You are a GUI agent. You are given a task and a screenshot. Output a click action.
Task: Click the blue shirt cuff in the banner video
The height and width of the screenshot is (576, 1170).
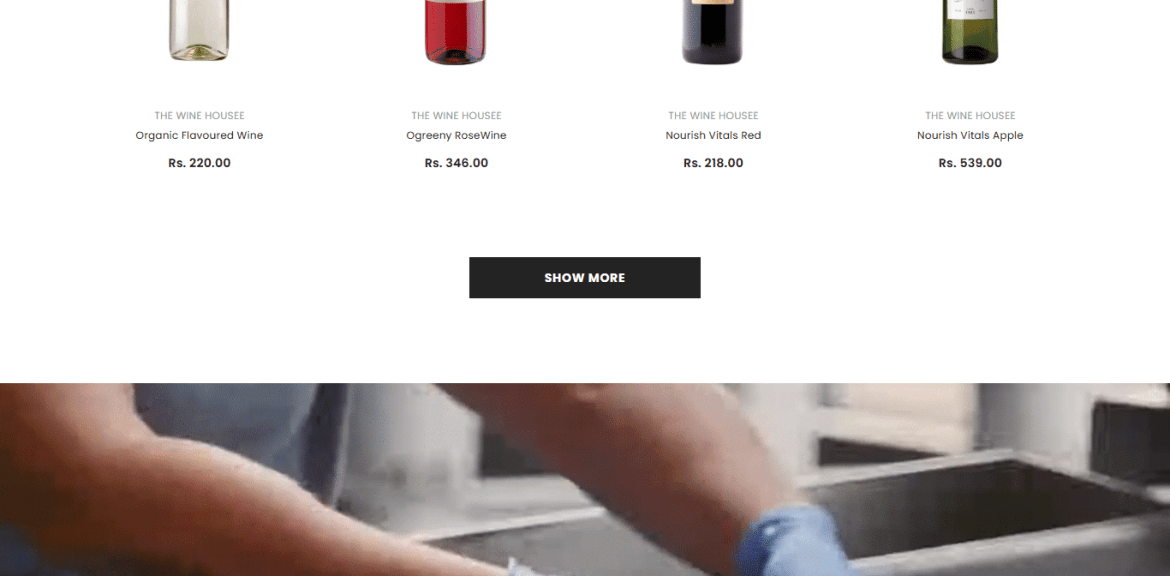tap(791, 543)
